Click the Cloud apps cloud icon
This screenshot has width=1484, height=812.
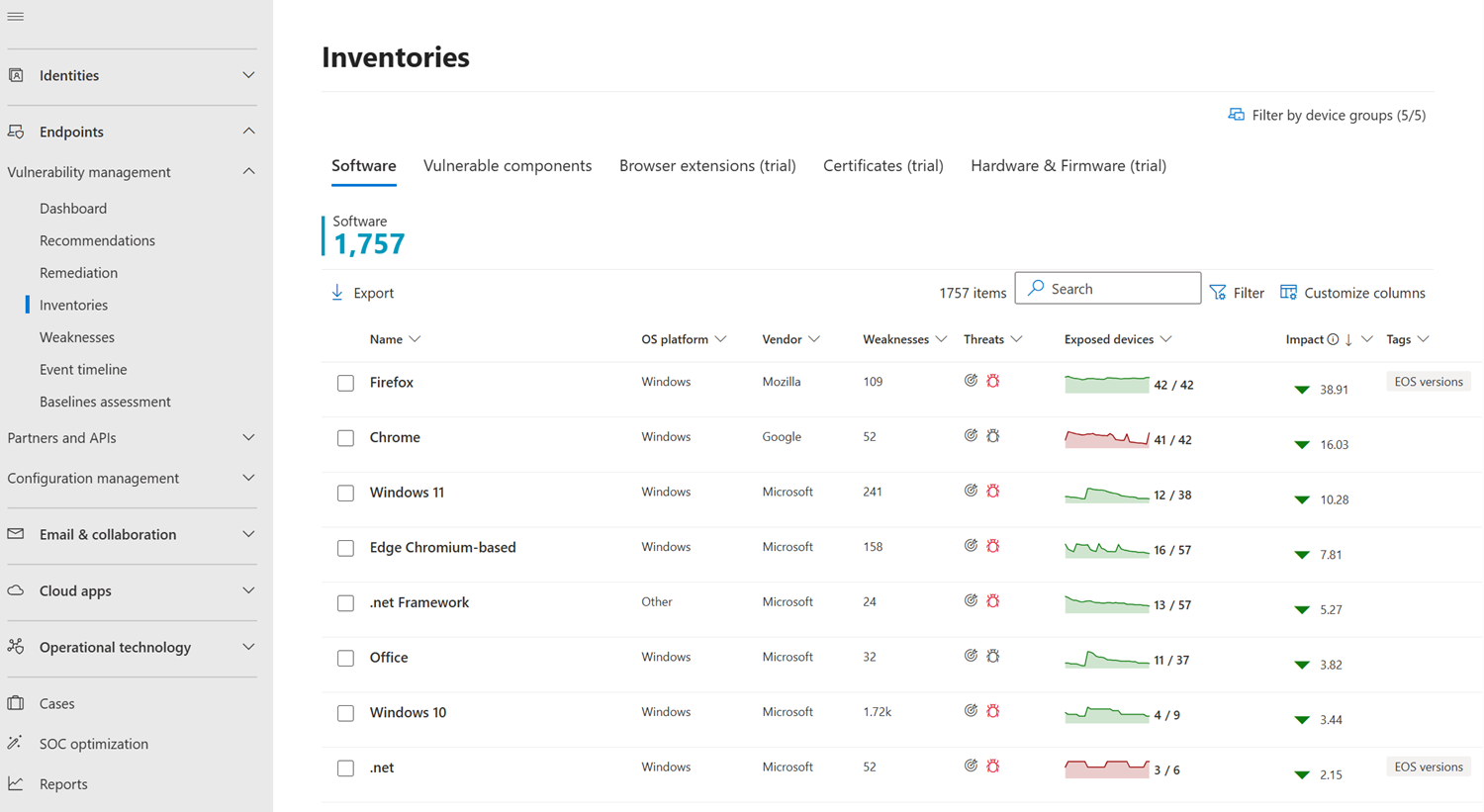point(16,590)
